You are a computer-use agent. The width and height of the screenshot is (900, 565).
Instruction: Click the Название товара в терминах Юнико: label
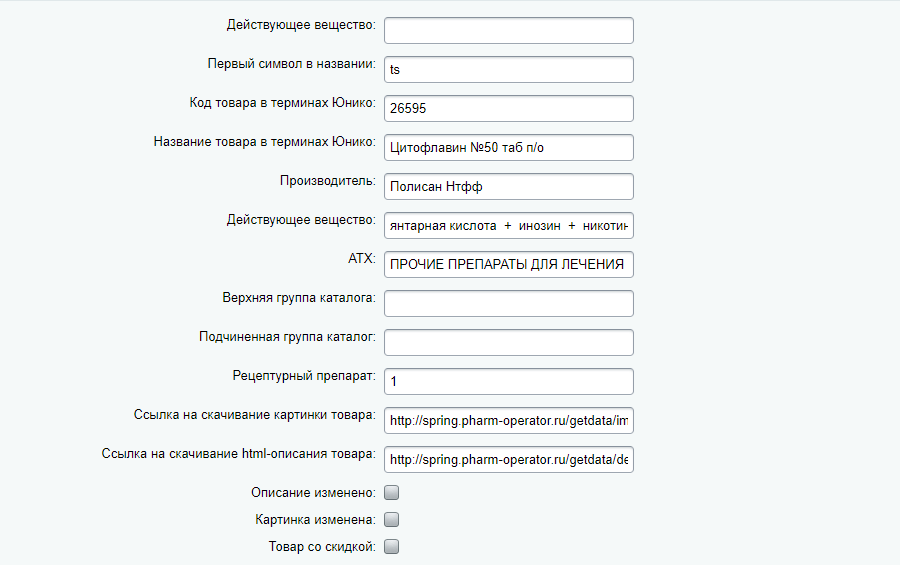[265, 142]
